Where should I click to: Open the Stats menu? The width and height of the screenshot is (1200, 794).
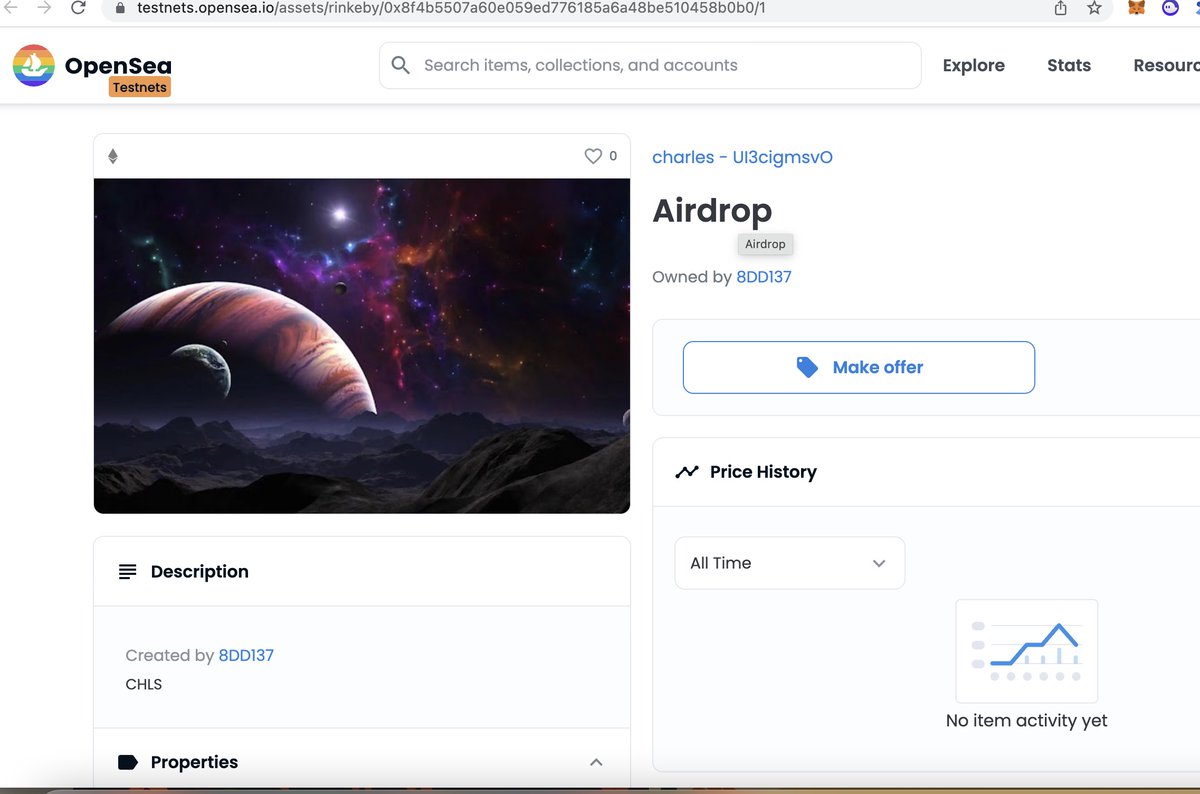pyautogui.click(x=1069, y=65)
